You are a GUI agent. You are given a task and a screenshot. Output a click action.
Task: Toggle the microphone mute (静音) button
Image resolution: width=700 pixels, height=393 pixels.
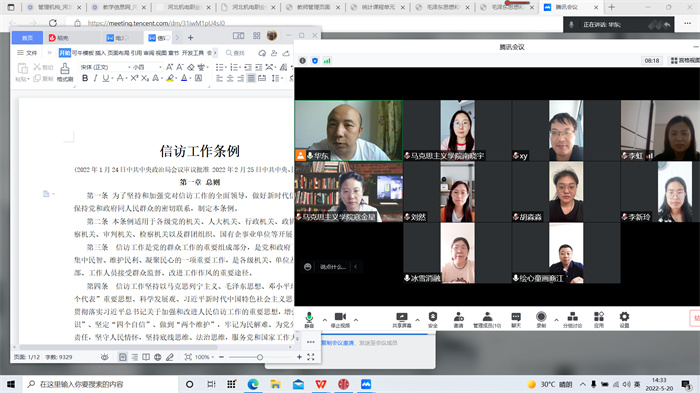(x=309, y=320)
